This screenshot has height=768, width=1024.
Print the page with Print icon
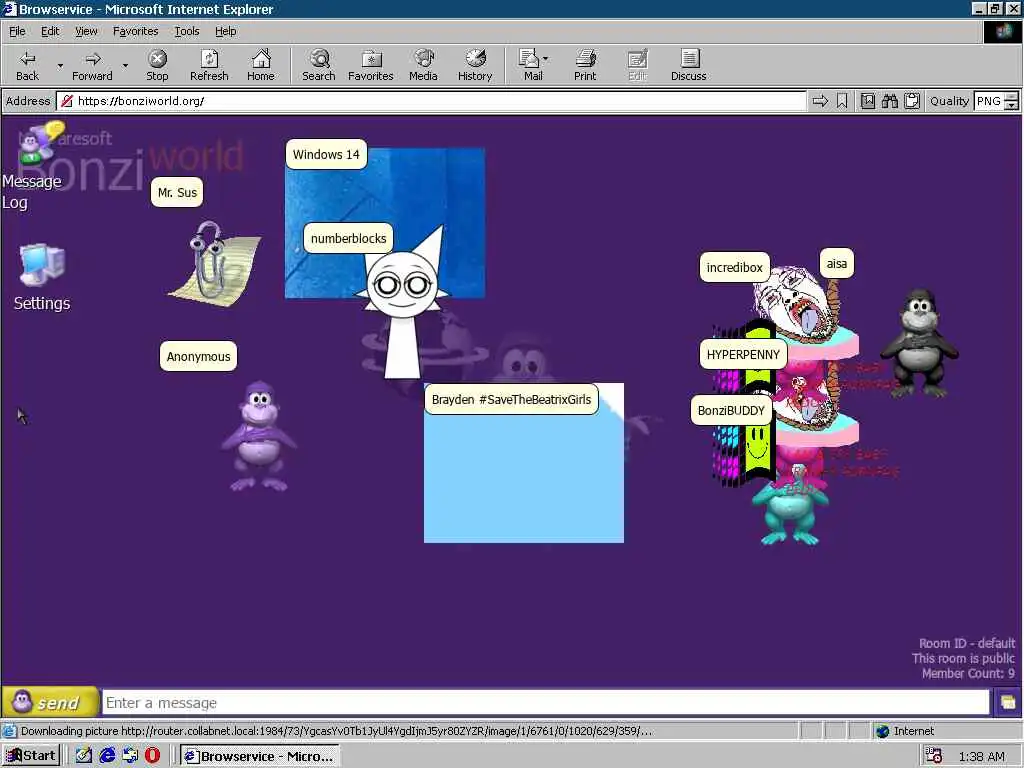tap(585, 65)
